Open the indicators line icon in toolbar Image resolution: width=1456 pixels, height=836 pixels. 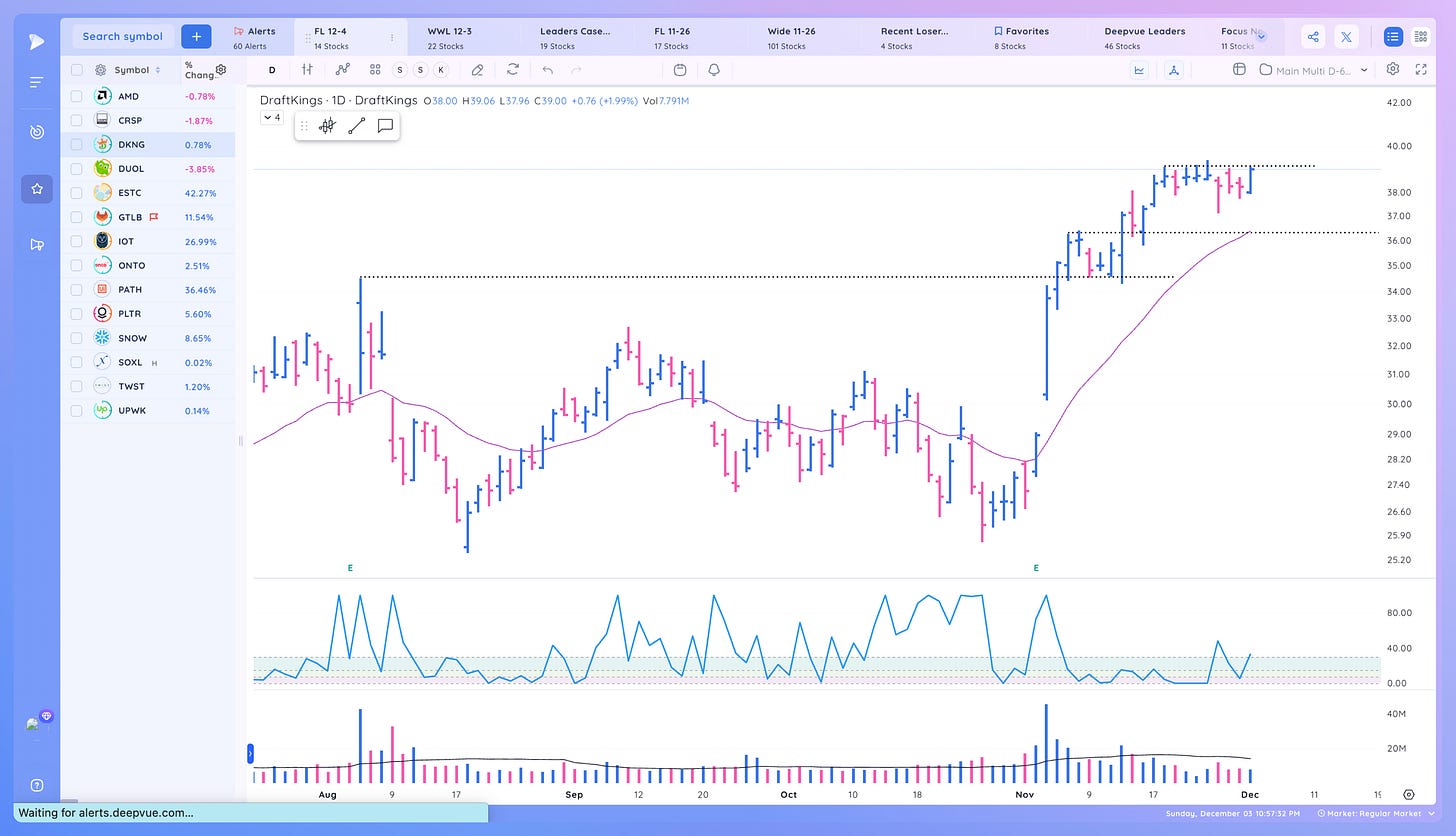[343, 70]
